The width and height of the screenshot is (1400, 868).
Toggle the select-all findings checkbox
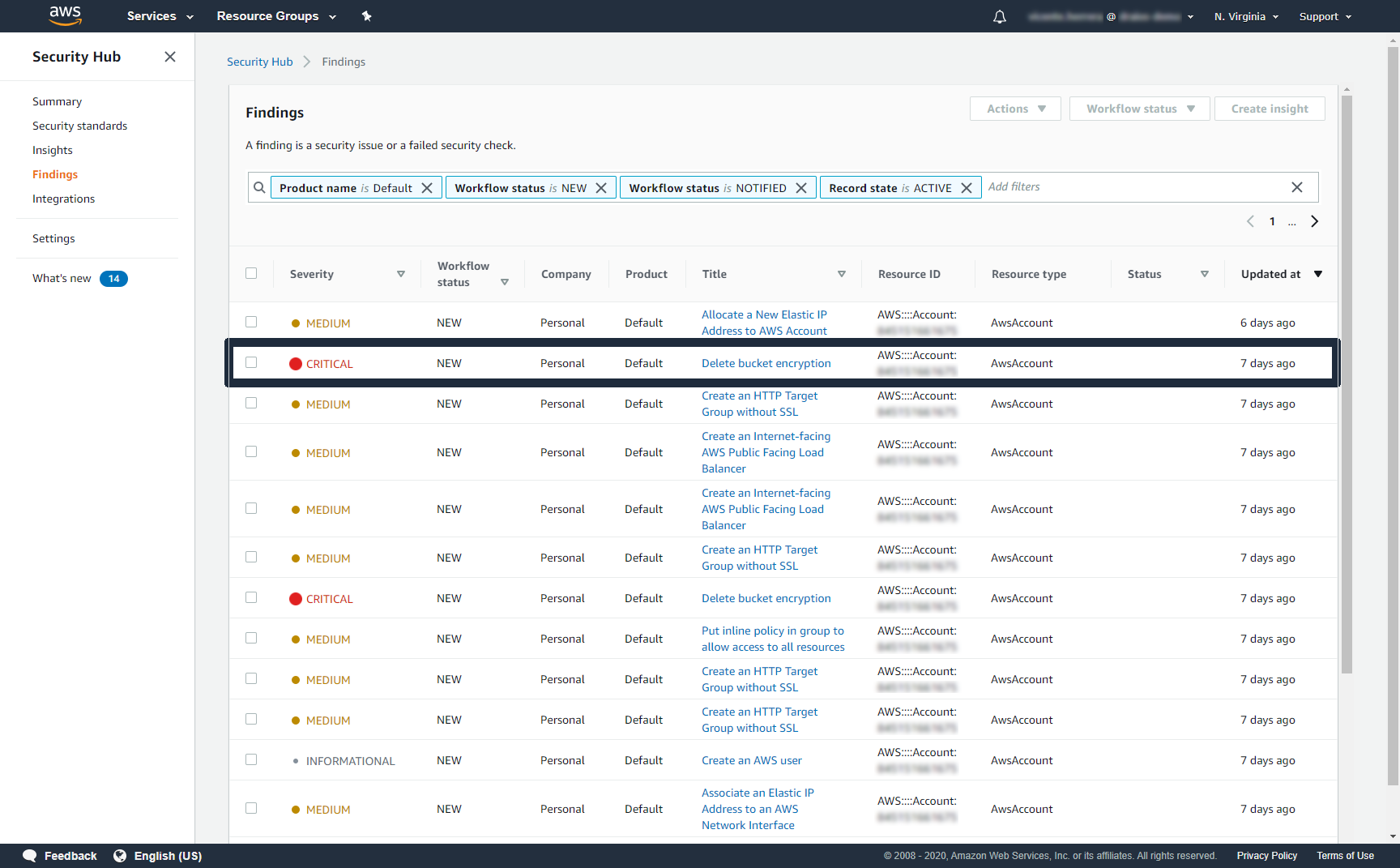(251, 273)
